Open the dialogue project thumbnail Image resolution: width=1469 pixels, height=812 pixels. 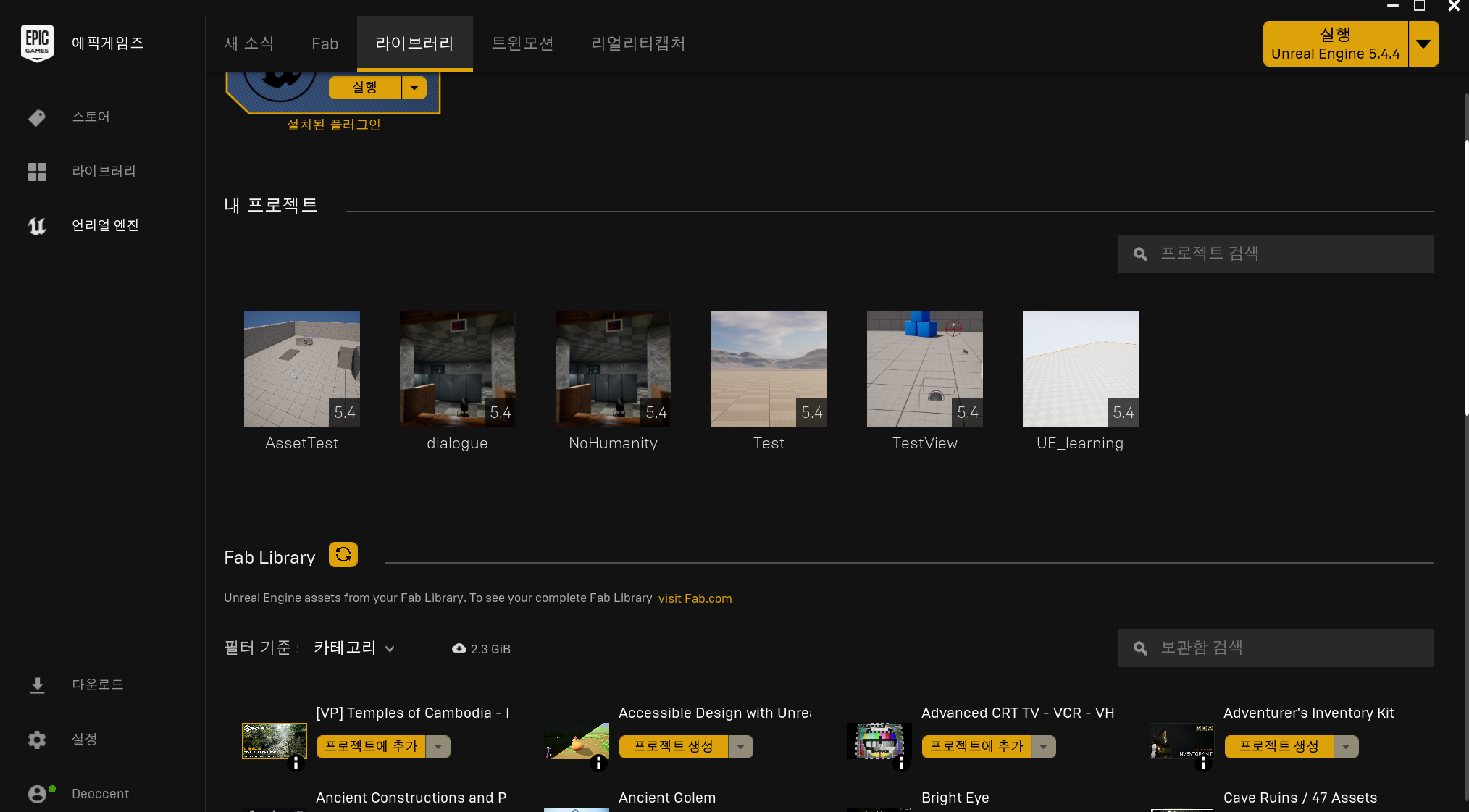[x=458, y=369]
